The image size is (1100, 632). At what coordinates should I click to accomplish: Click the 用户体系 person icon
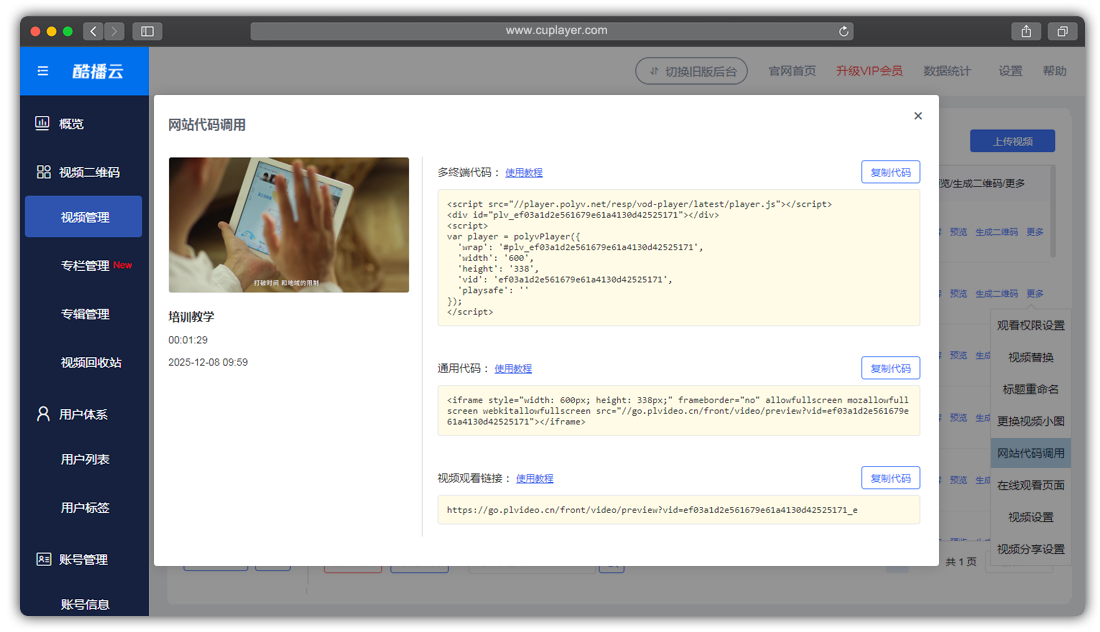coord(43,414)
